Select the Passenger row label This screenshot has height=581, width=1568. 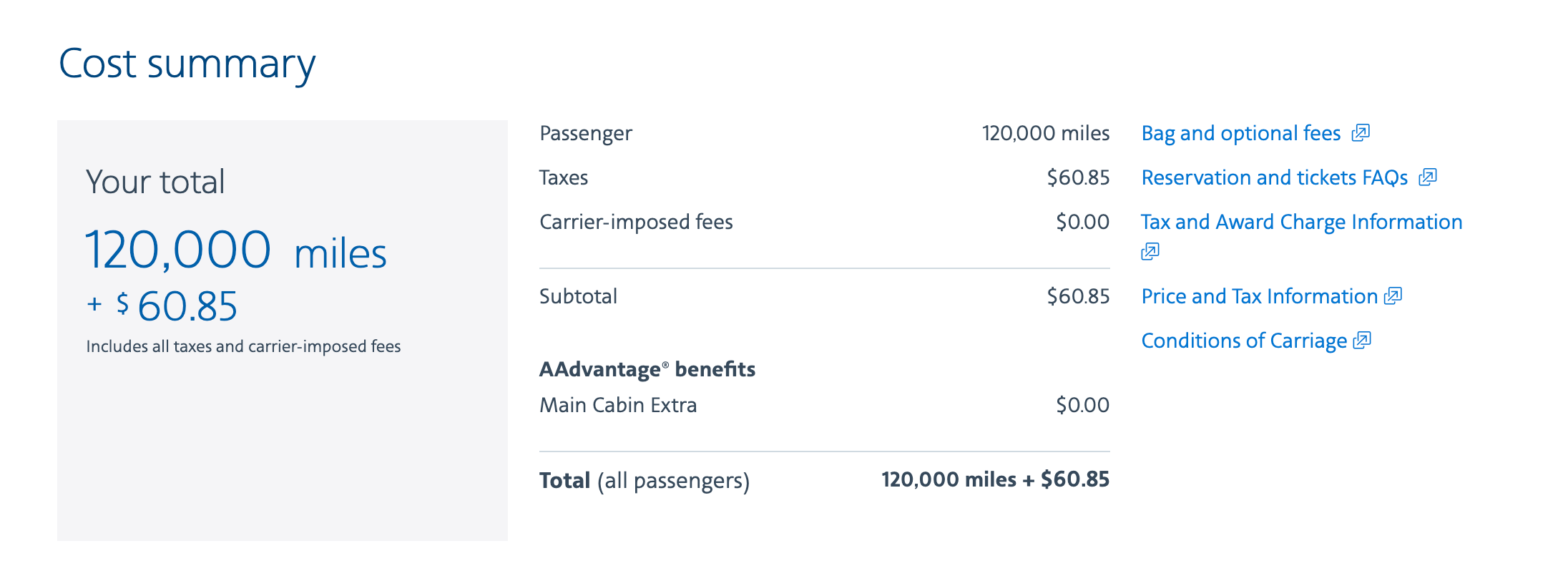click(586, 134)
